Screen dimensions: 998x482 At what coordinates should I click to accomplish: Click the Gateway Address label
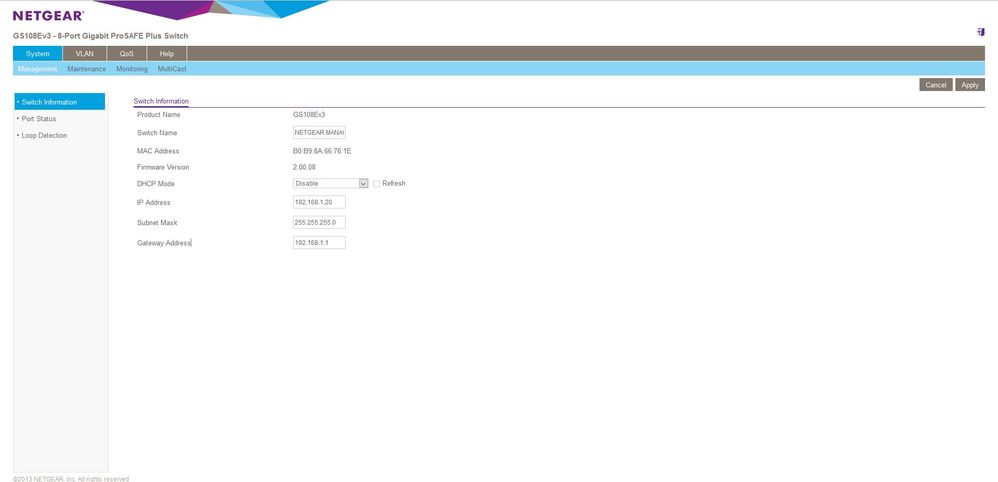(164, 243)
